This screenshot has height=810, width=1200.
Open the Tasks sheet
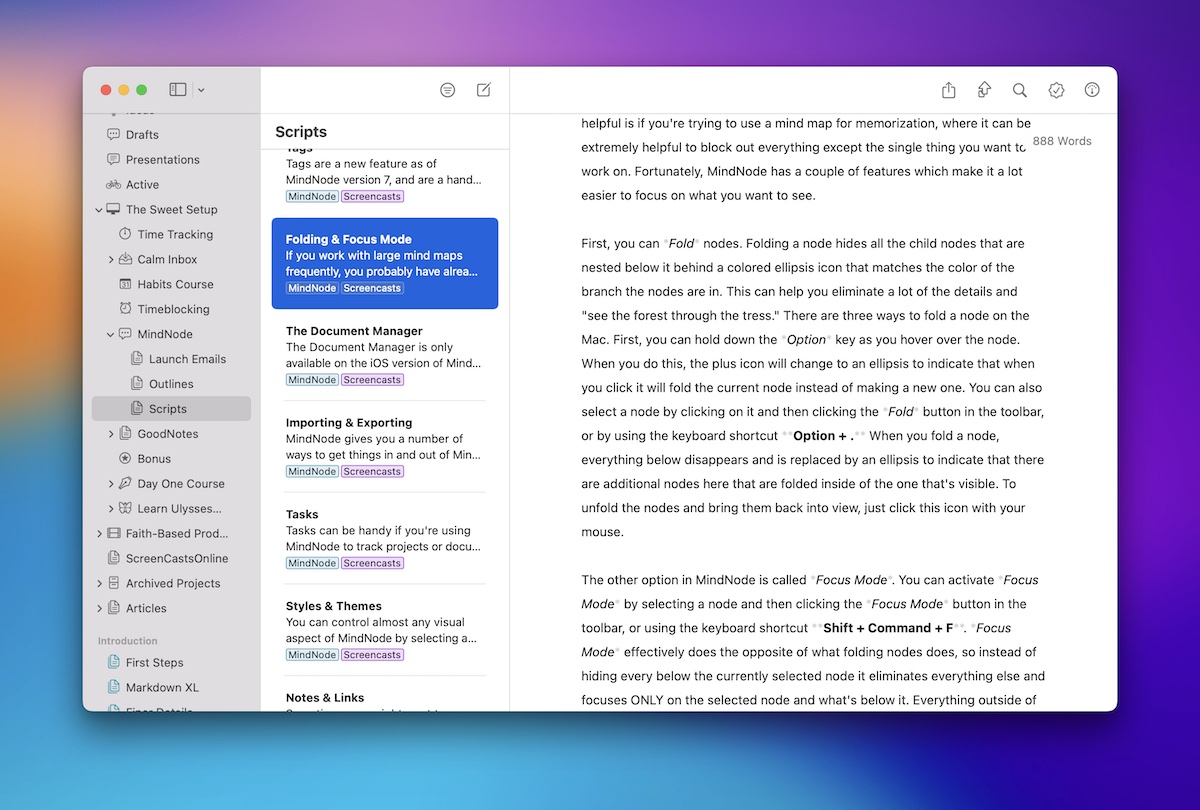385,539
